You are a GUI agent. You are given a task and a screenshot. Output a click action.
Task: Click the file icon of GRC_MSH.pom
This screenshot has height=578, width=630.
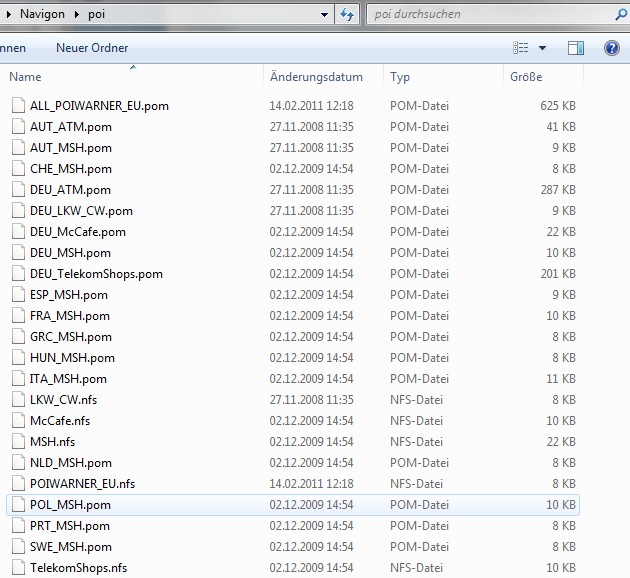coord(18,337)
